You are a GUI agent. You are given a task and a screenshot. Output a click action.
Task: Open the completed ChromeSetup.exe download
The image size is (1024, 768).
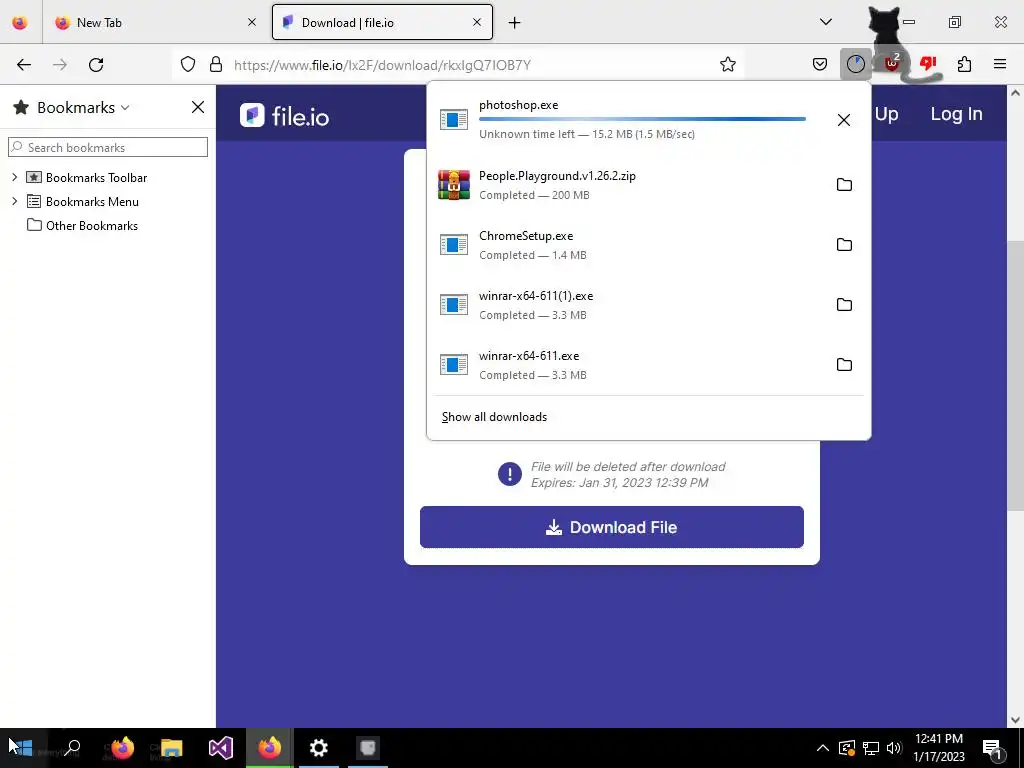tap(627, 245)
